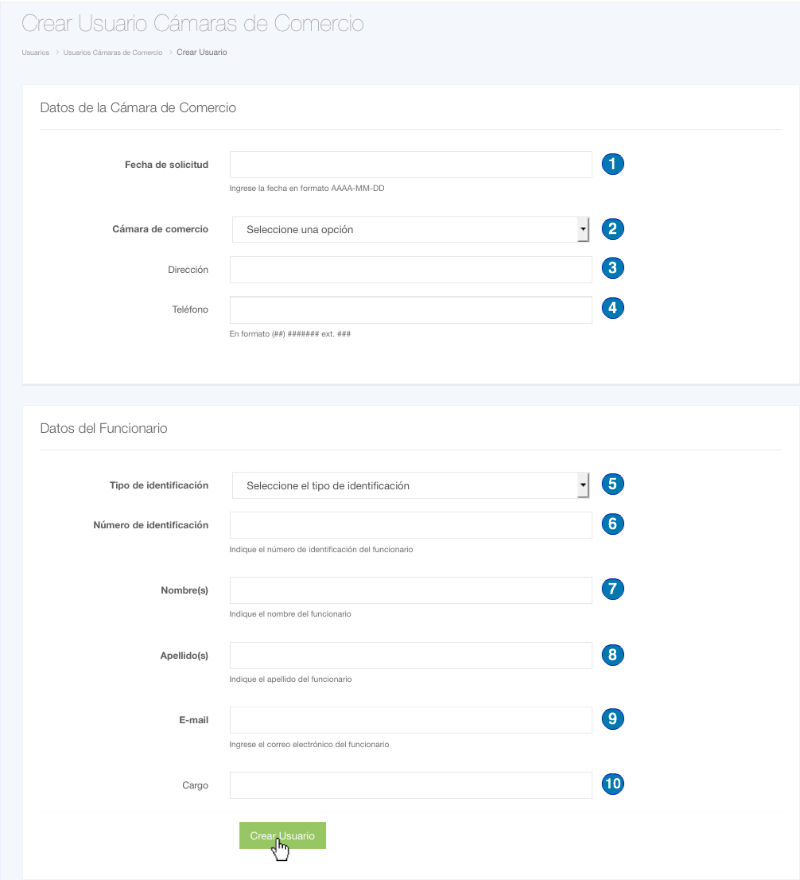Click numbered badge 3 beside Dirección
The height and width of the screenshot is (880, 800).
pos(613,269)
